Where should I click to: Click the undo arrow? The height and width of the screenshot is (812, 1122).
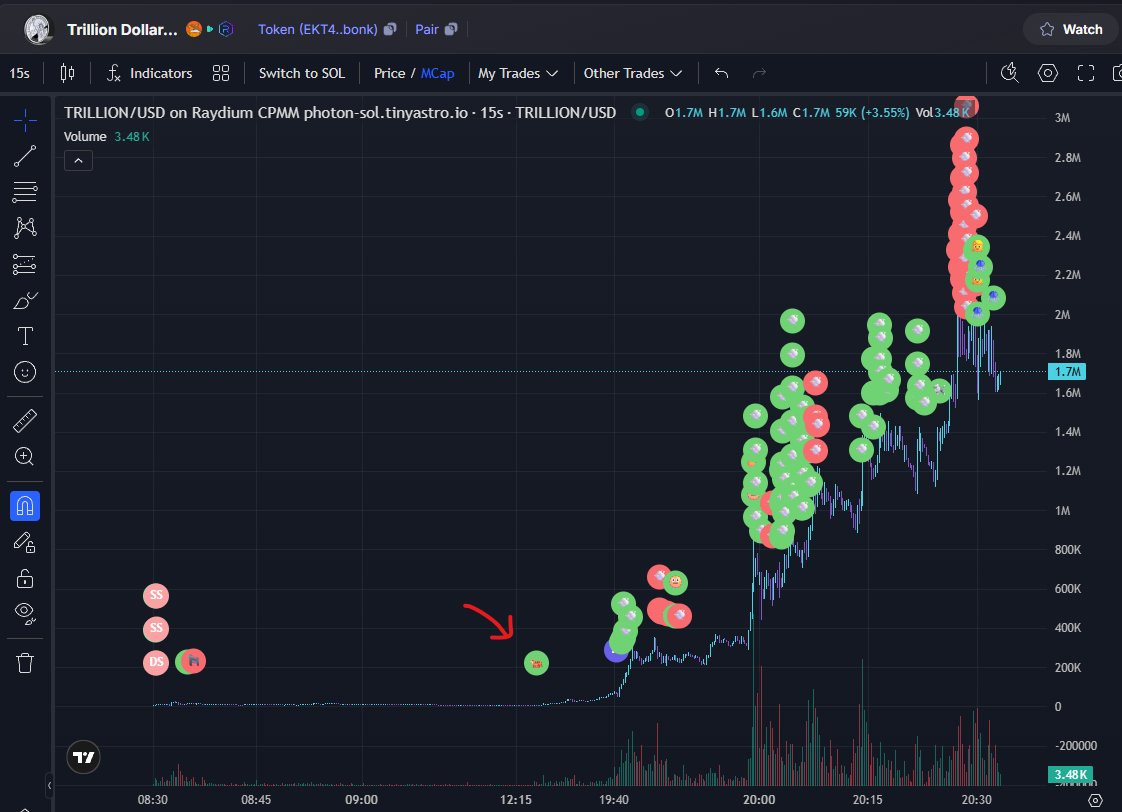pyautogui.click(x=721, y=73)
